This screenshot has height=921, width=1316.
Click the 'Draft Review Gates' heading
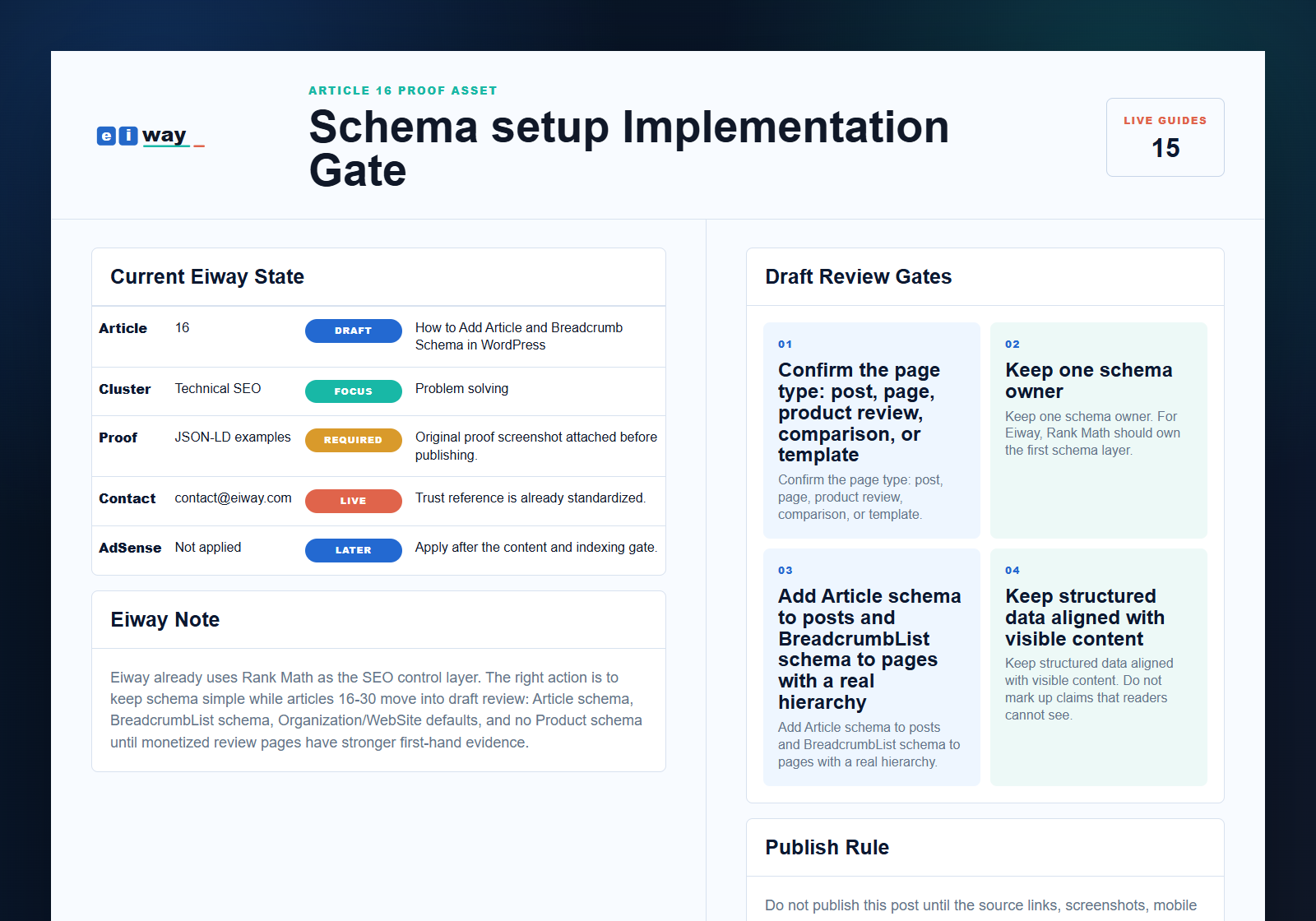858,277
